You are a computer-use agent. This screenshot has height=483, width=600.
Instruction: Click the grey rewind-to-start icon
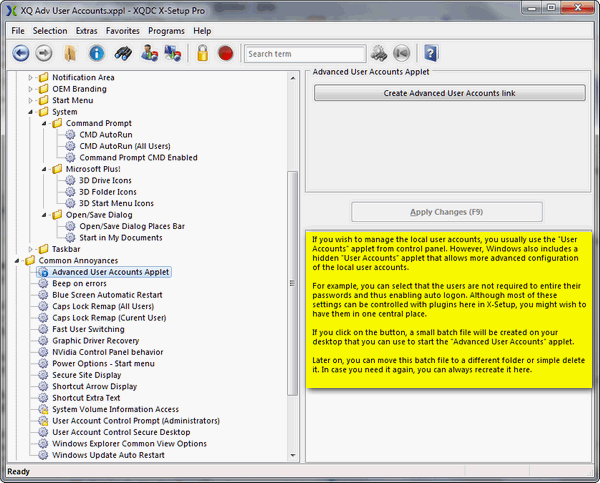coord(401,53)
